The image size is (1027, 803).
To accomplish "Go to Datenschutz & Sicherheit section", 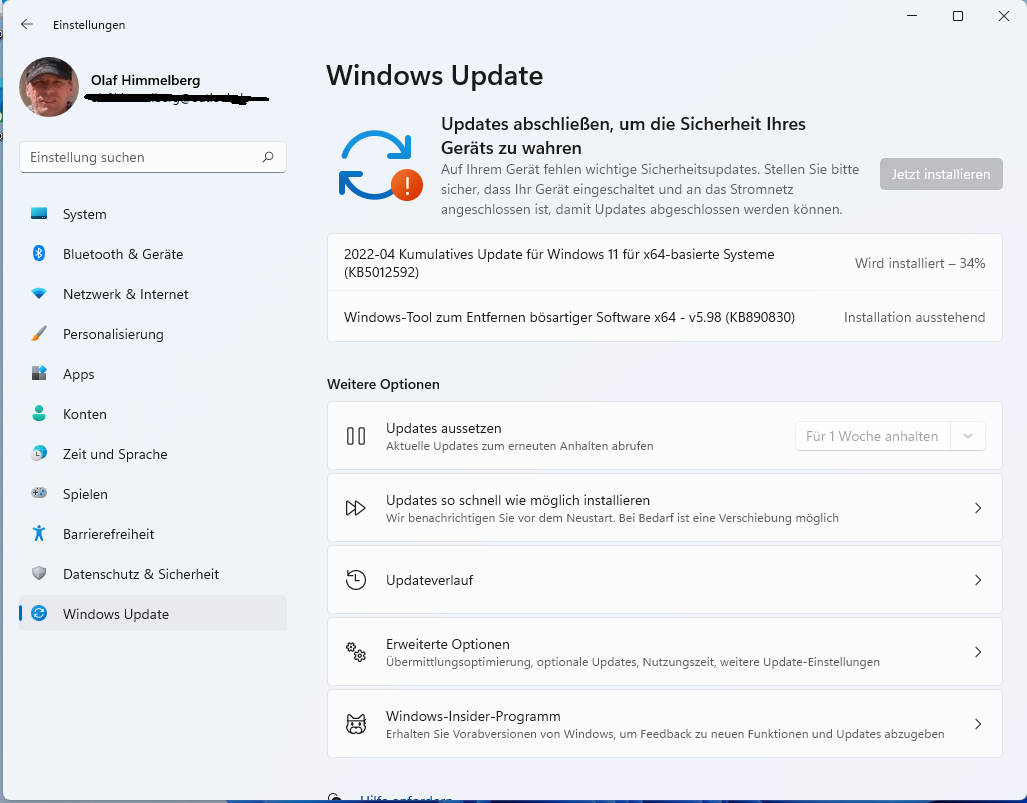I will 140,574.
